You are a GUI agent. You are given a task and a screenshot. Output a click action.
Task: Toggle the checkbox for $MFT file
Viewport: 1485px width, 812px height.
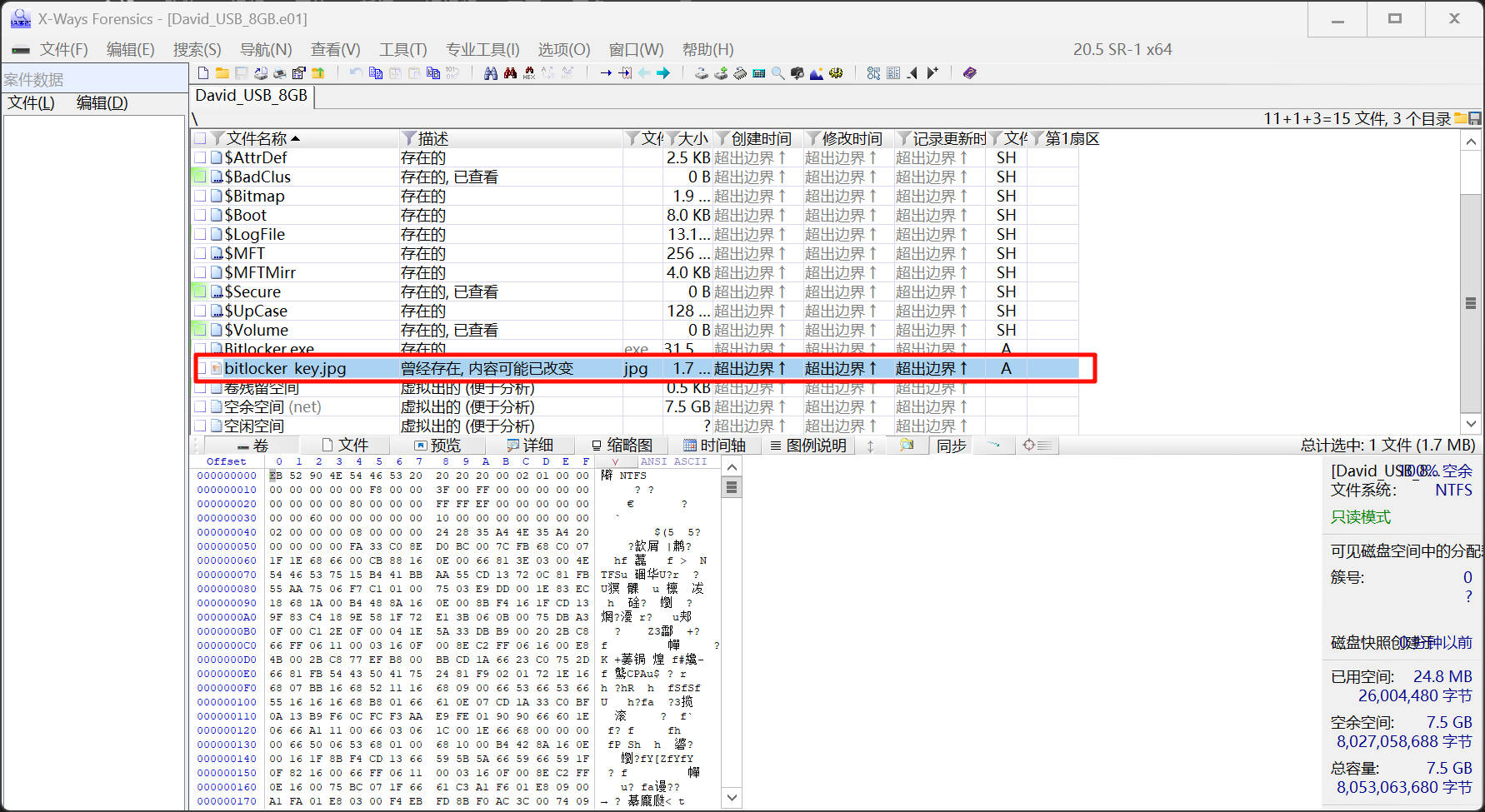tap(200, 253)
